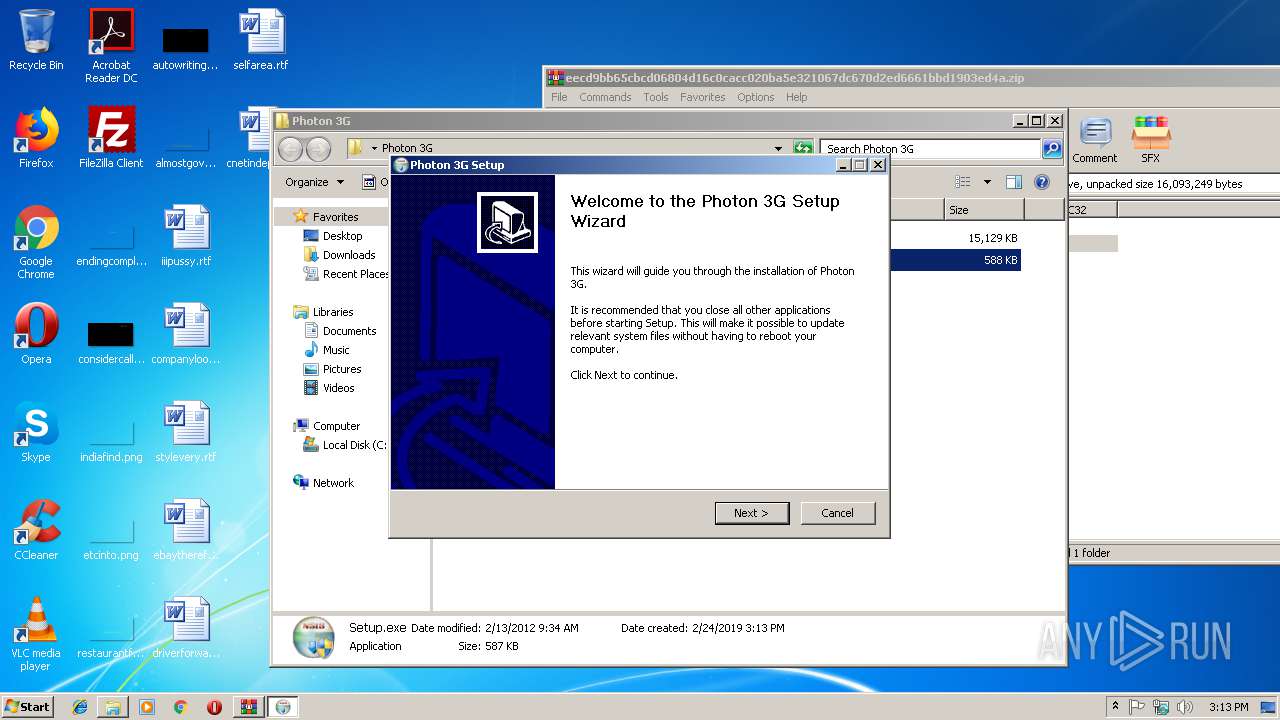Image resolution: width=1280 pixels, height=720 pixels.
Task: Cancel the Photon 3G Setup wizard
Action: [837, 513]
